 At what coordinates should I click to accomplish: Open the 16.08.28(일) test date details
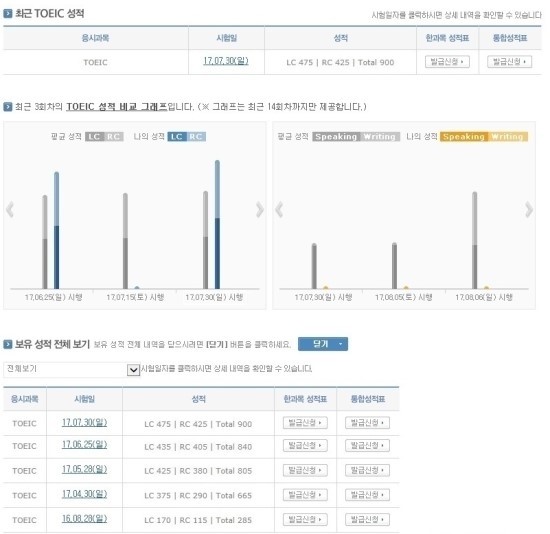85,519
